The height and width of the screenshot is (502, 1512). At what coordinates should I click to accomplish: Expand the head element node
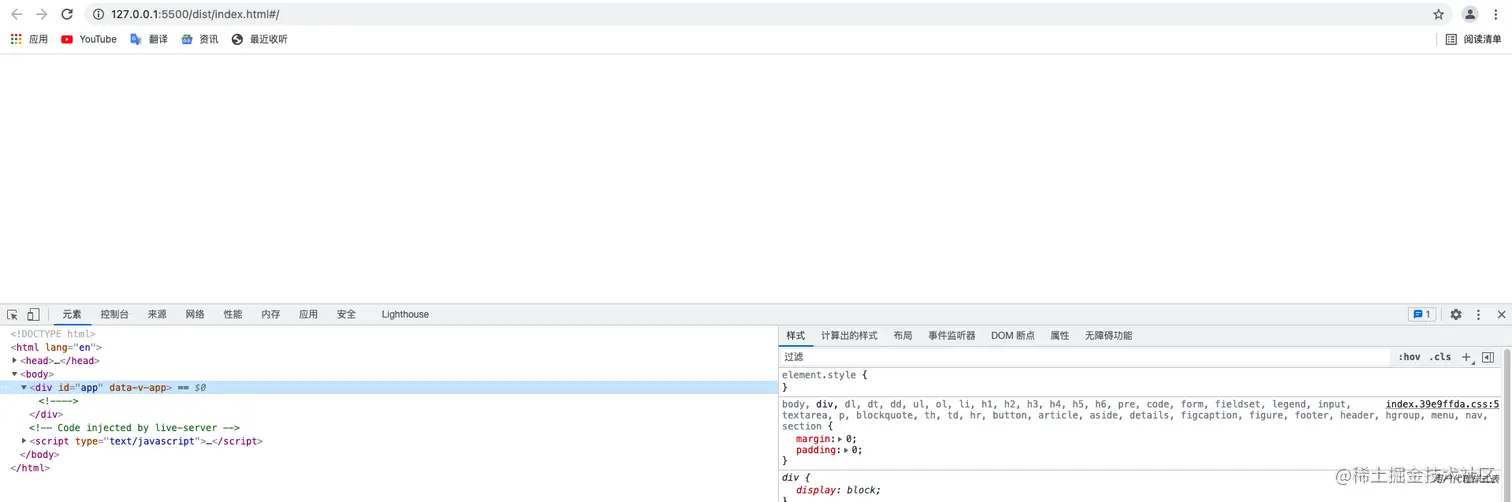click(15, 360)
